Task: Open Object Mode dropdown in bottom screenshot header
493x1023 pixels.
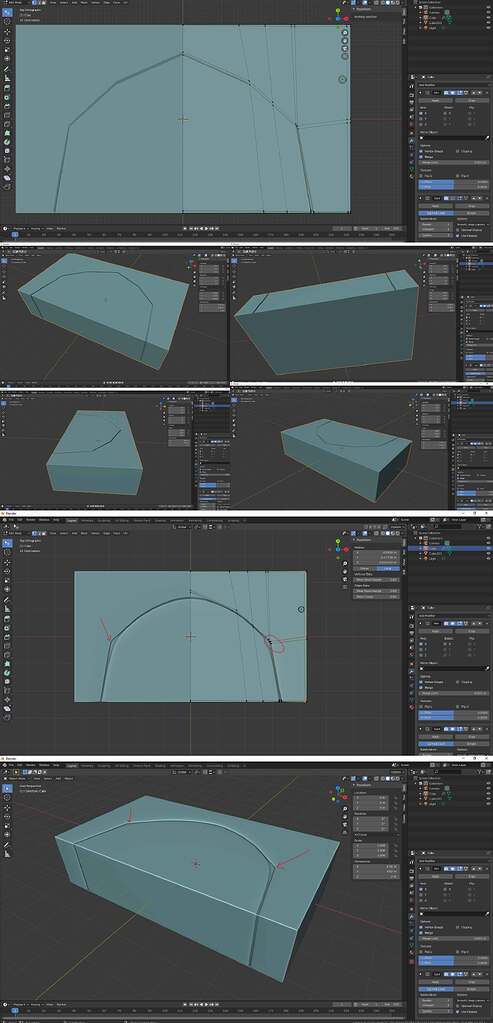Action: [x=16, y=778]
